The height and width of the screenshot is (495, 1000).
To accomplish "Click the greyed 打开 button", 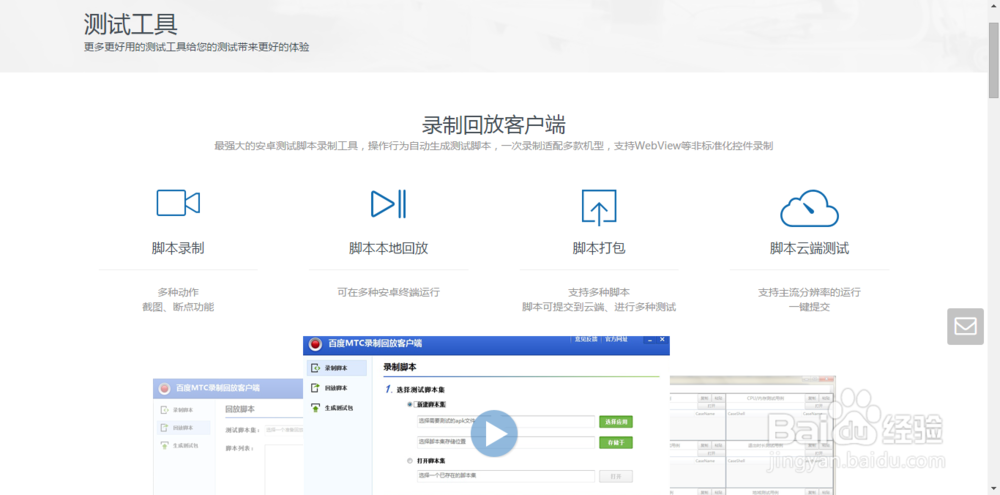I will point(615,477).
